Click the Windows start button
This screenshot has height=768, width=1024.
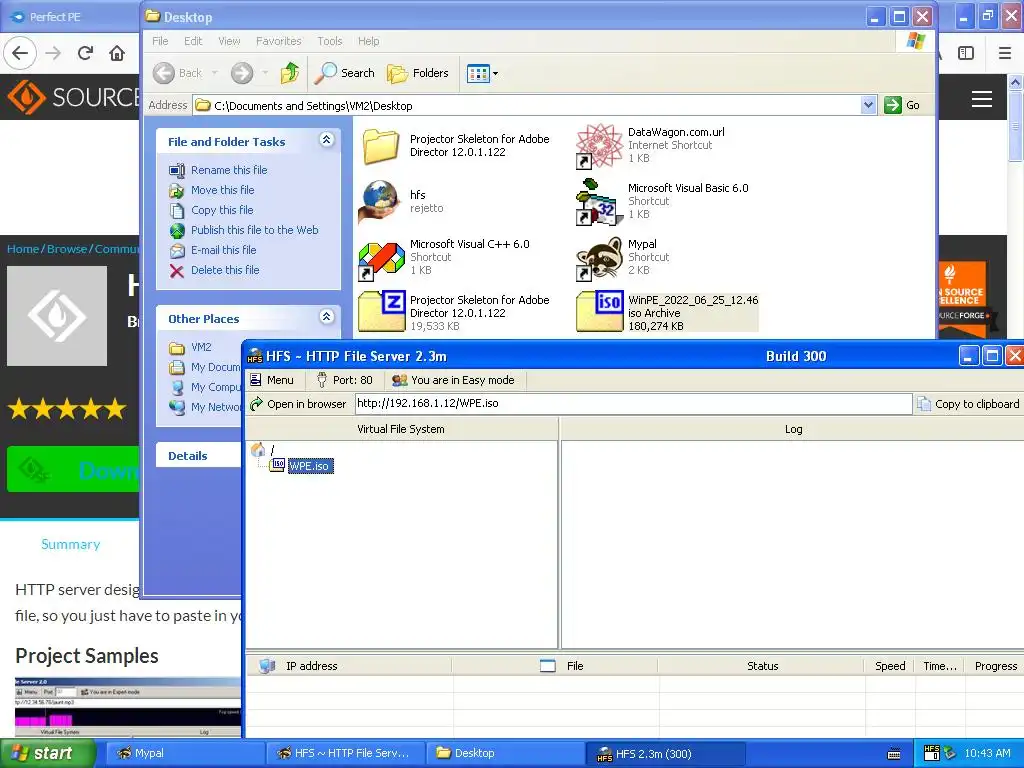click(46, 753)
